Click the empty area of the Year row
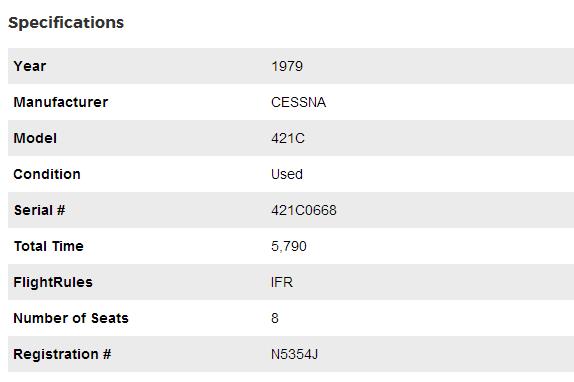This screenshot has height=382, width=574. [x=439, y=66]
